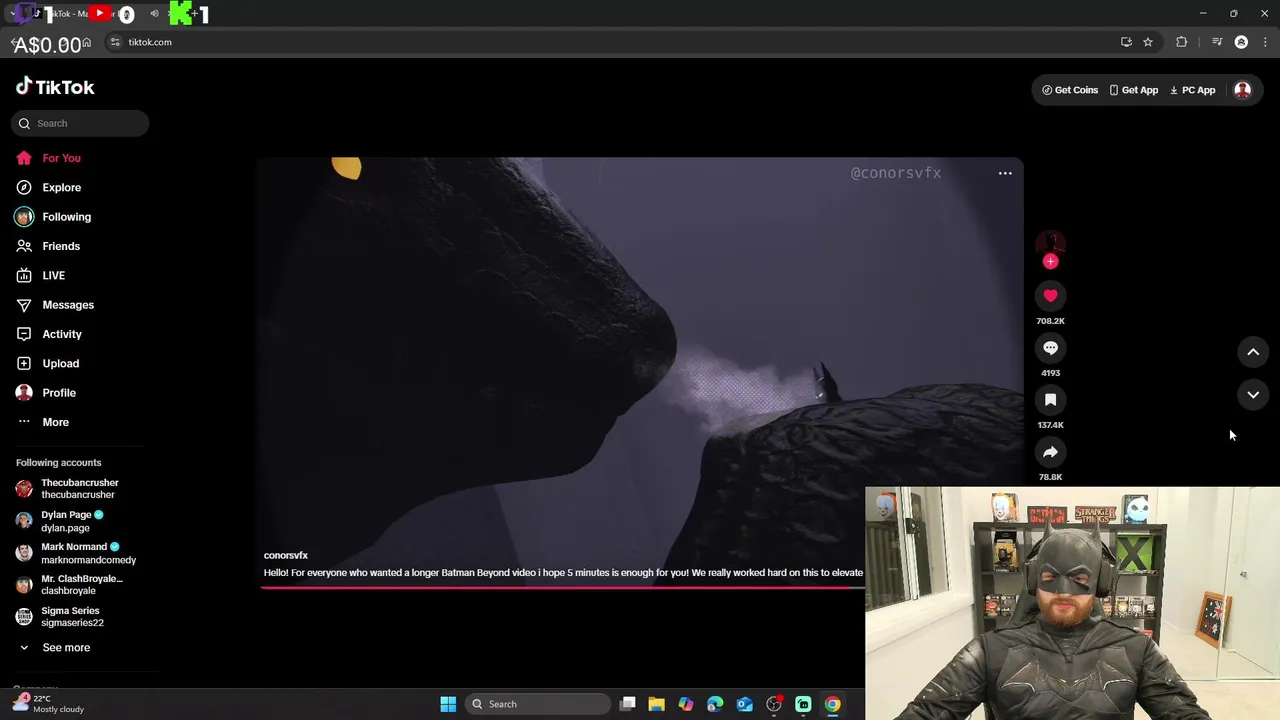This screenshot has height=720, width=1280.
Task: Follow creator with red plus badge
Action: point(1050,261)
